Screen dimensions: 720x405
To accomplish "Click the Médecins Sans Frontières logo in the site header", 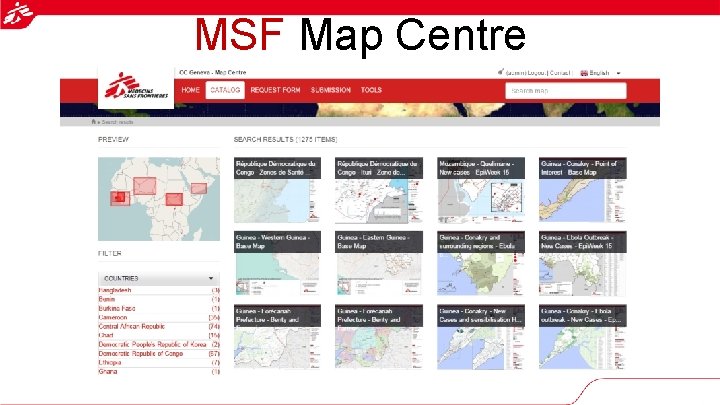I will tap(136, 87).
